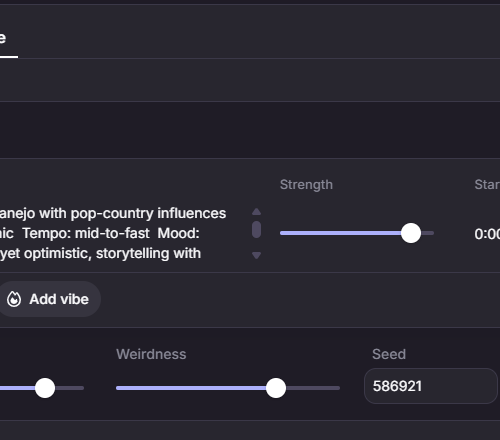
Task: Click the Add vibe button label
Action: point(59,299)
